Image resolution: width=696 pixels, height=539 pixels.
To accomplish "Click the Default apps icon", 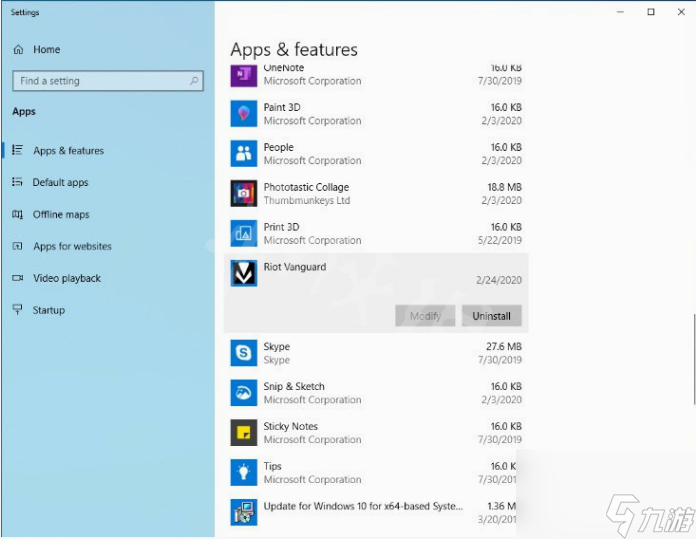I will [17, 182].
